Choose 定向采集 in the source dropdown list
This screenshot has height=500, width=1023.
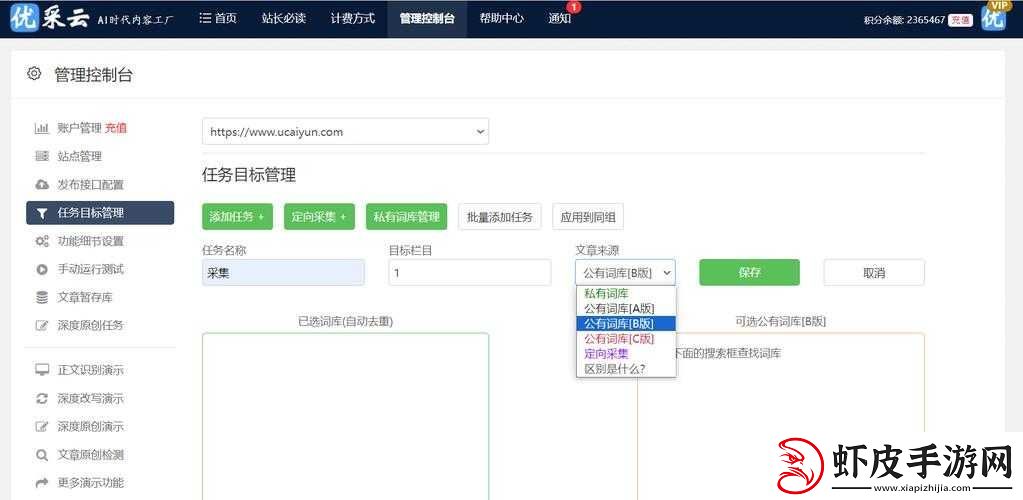626,354
